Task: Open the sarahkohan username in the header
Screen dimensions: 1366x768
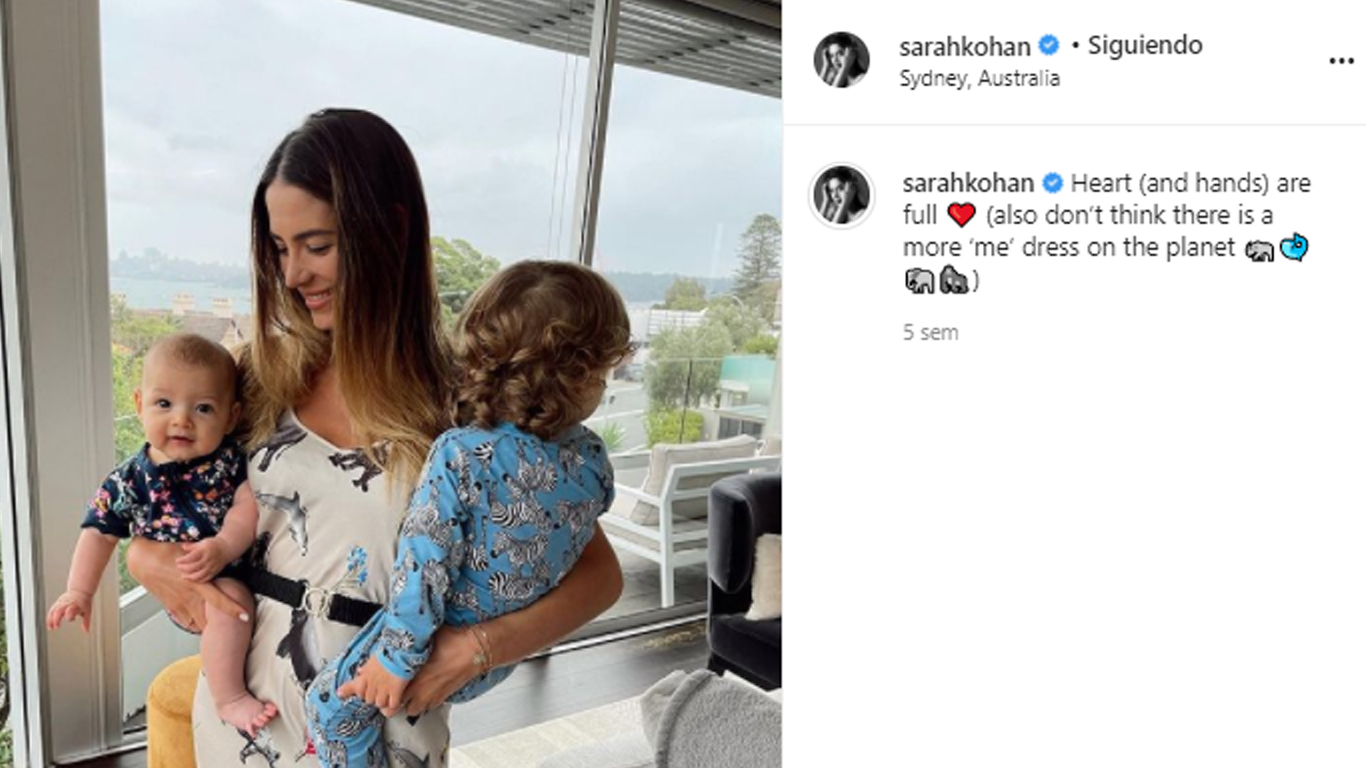Action: [964, 46]
